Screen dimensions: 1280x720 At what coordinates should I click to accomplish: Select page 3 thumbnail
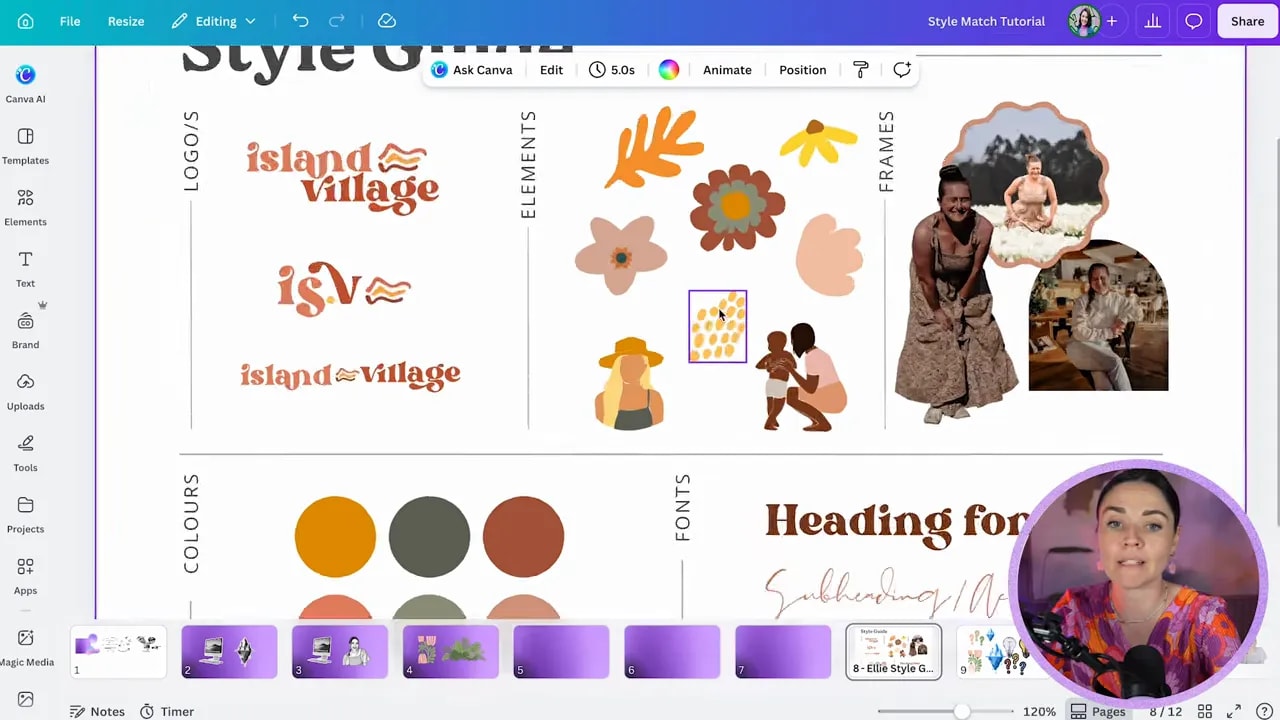340,651
